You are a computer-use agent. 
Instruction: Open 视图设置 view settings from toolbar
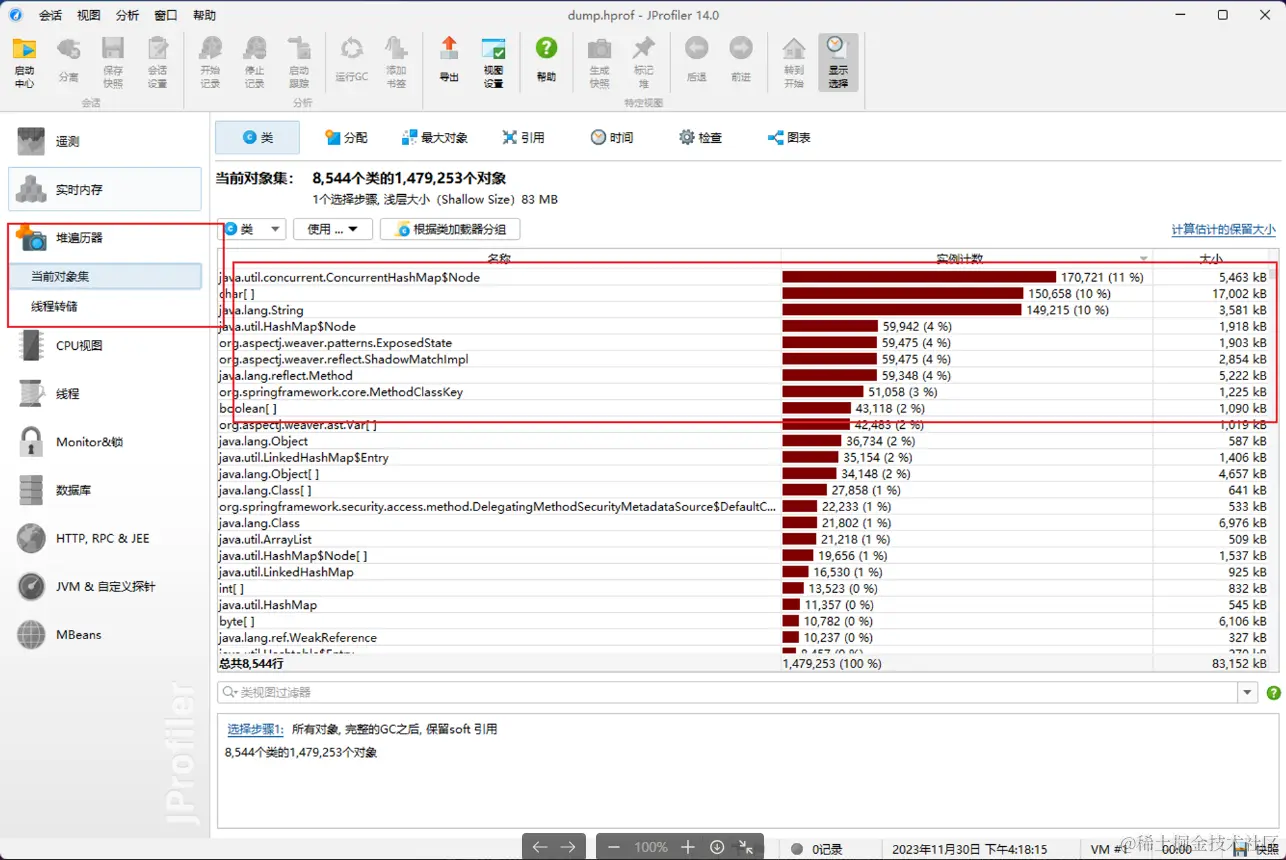493,63
